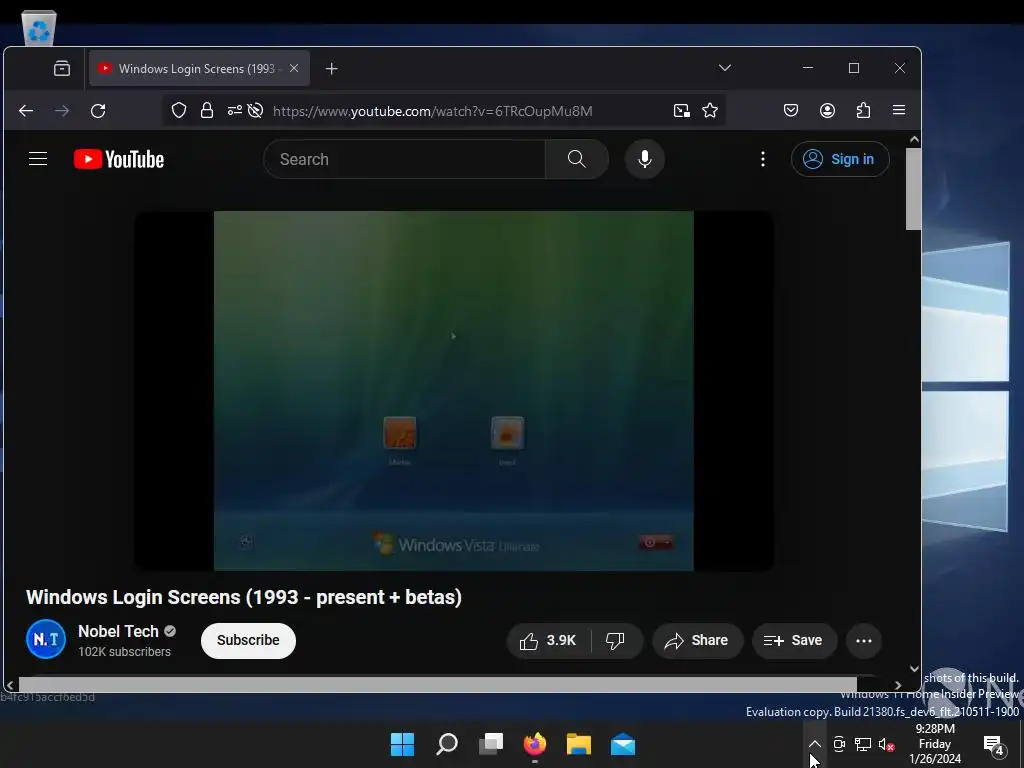Screen dimensions: 1024x768
Task: Expand the list all tabs dropdown
Action: (x=725, y=68)
